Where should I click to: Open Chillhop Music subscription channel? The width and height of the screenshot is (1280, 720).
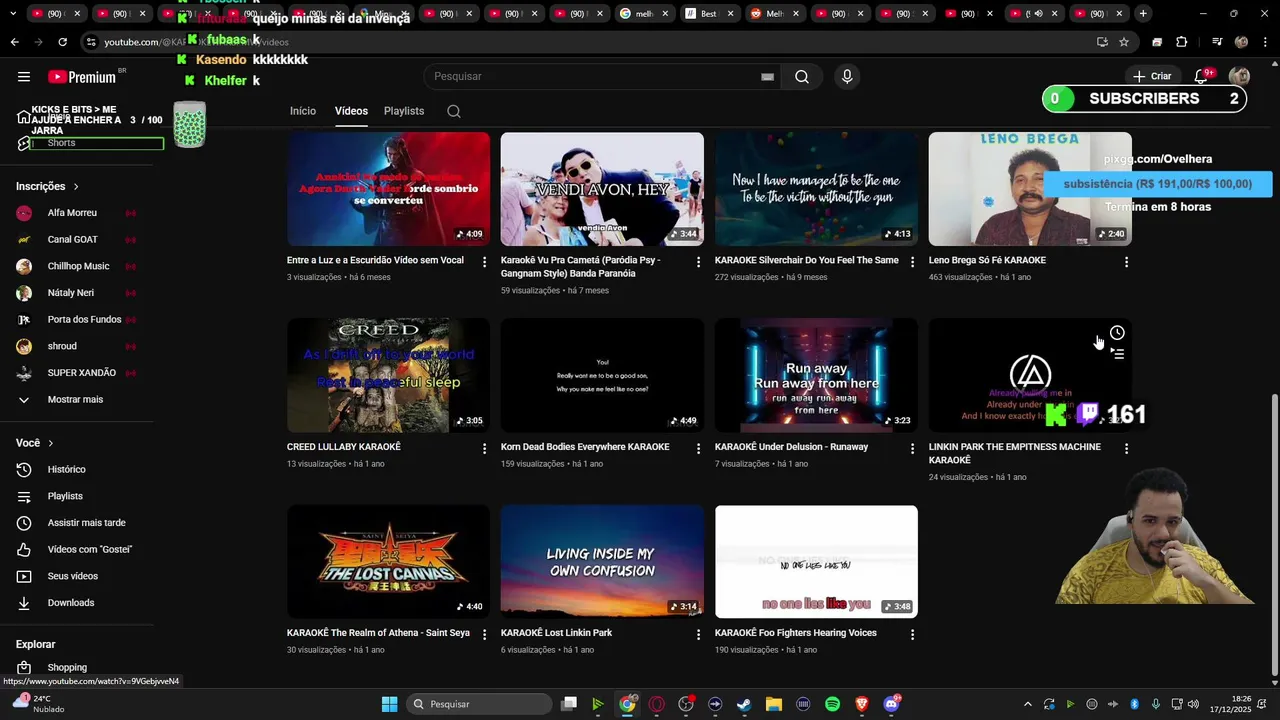tap(77, 266)
